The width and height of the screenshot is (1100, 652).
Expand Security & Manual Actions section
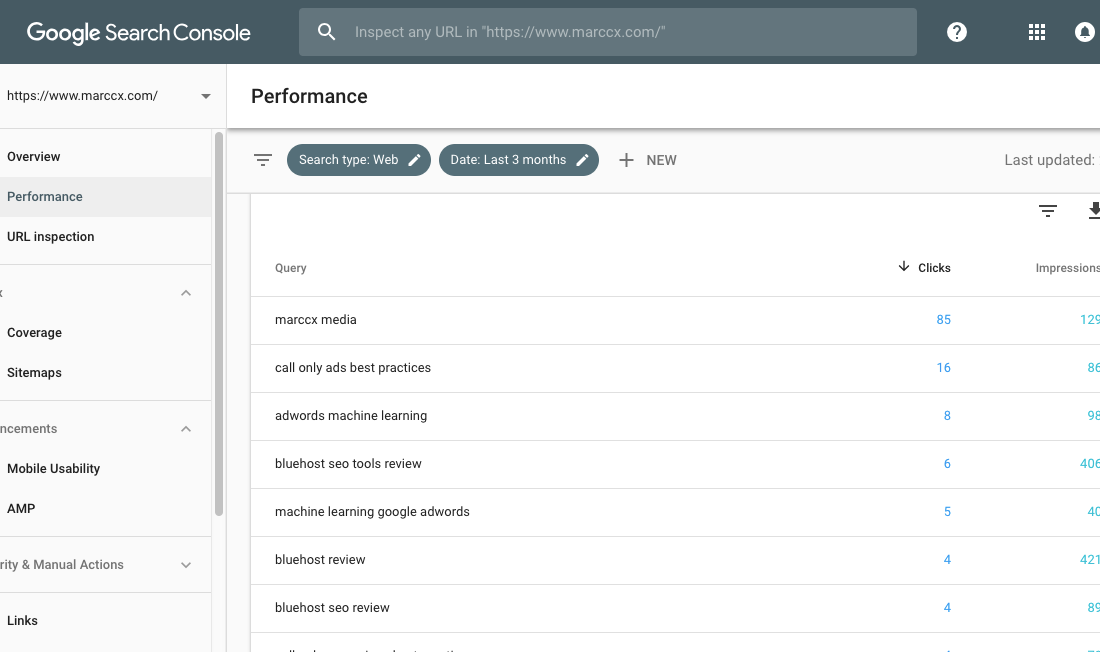[186, 565]
